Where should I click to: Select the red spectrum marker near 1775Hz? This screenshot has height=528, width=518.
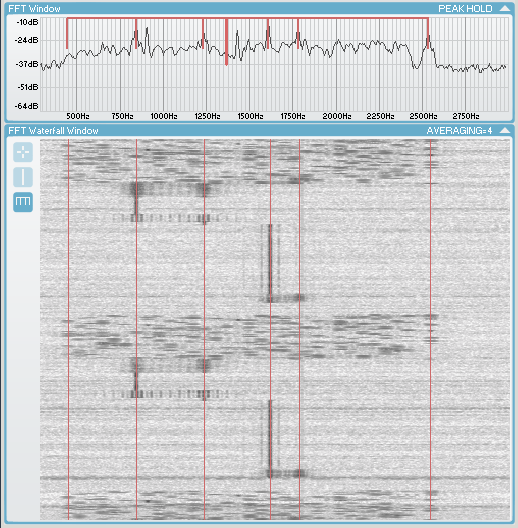pos(298,34)
